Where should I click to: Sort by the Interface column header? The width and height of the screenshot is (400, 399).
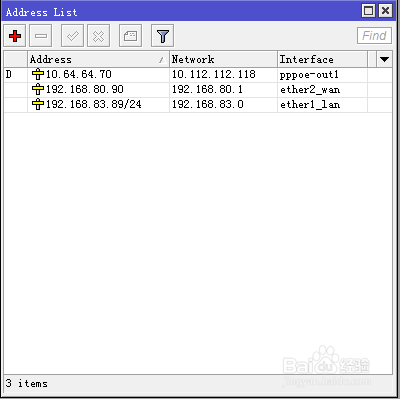point(322,59)
